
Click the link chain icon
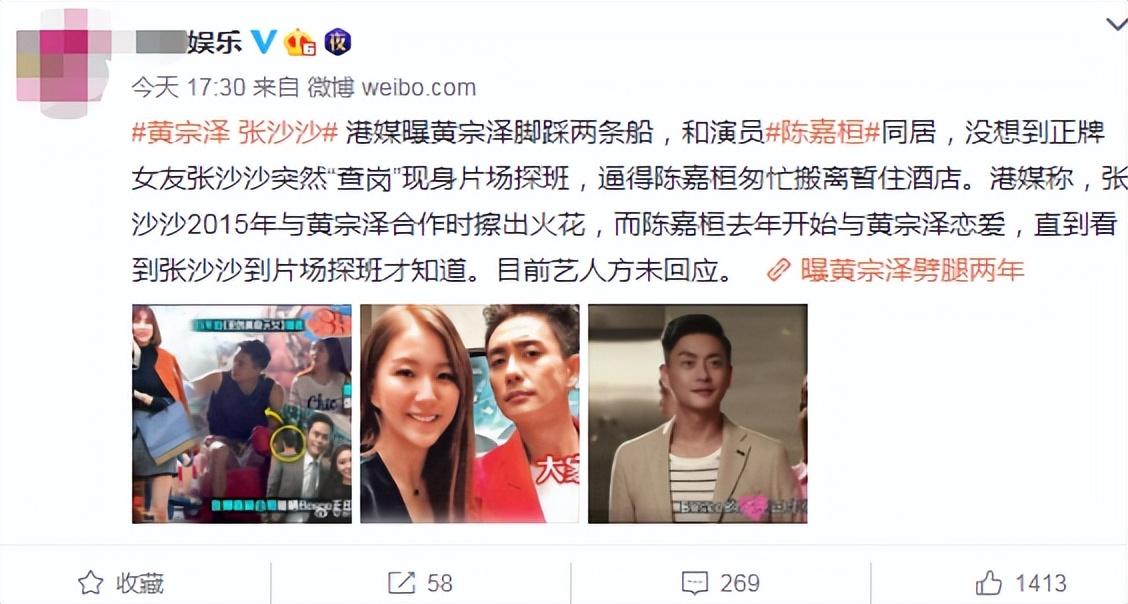tap(778, 270)
